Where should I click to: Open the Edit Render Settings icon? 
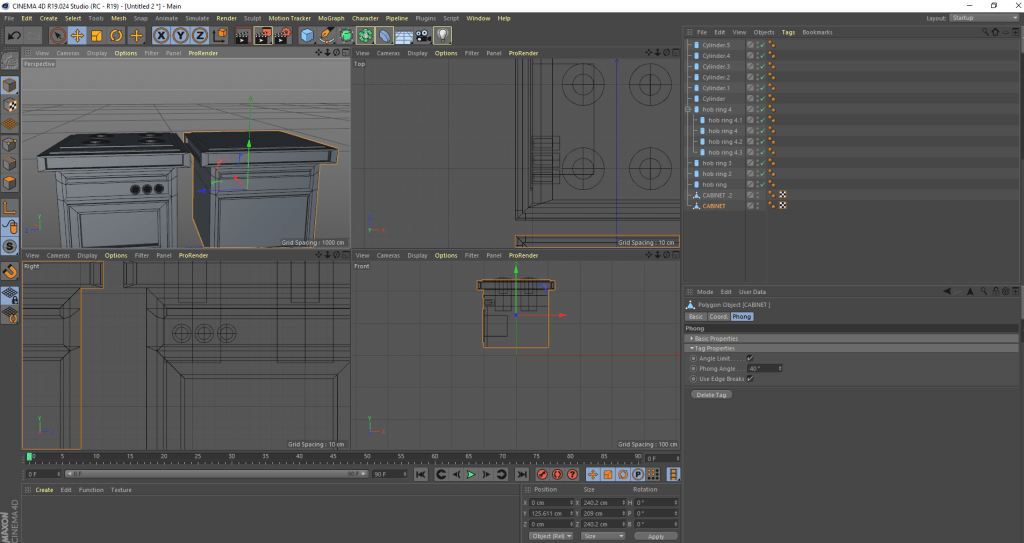(x=283, y=36)
